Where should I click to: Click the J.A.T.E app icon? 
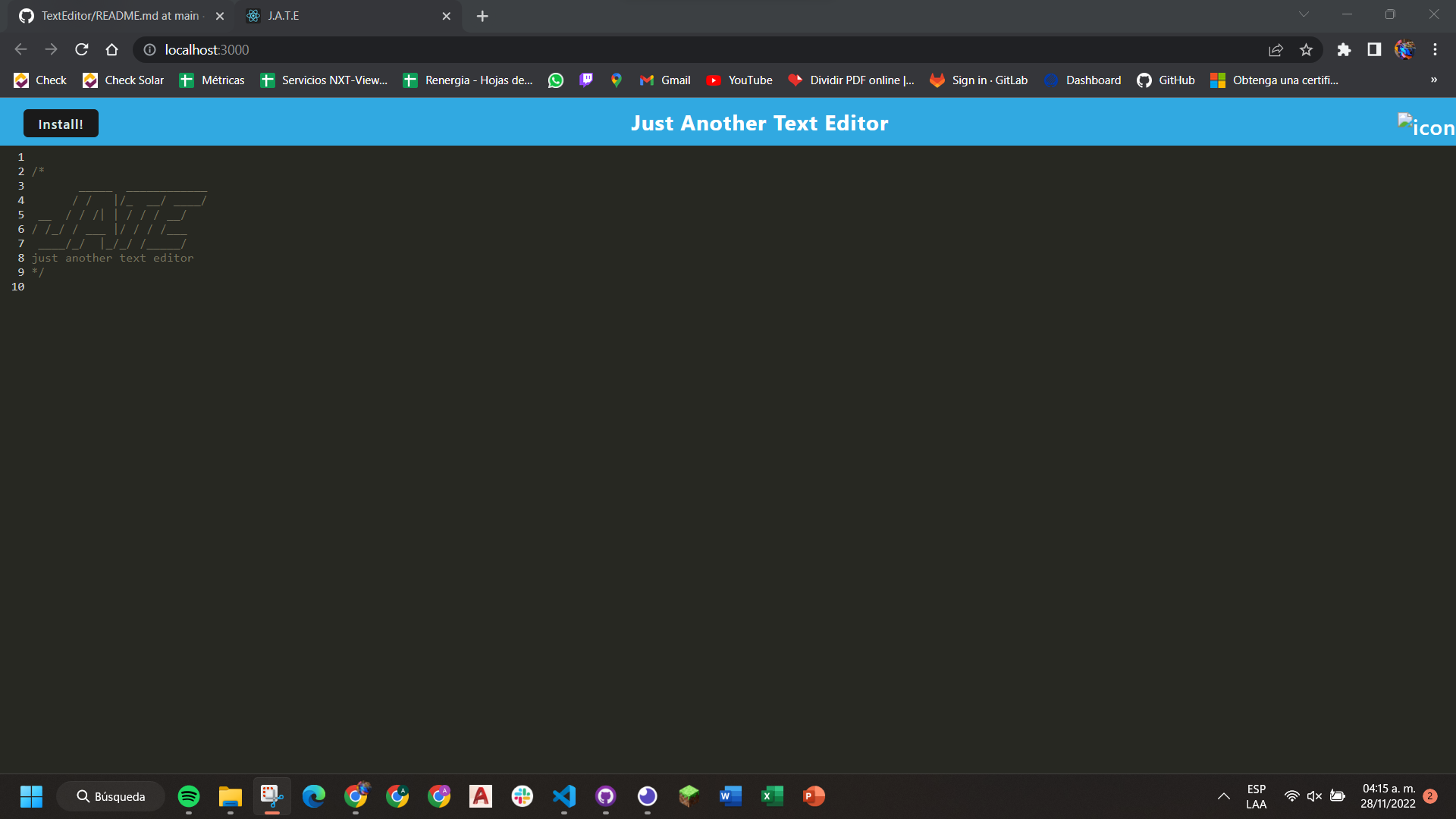coord(253,15)
